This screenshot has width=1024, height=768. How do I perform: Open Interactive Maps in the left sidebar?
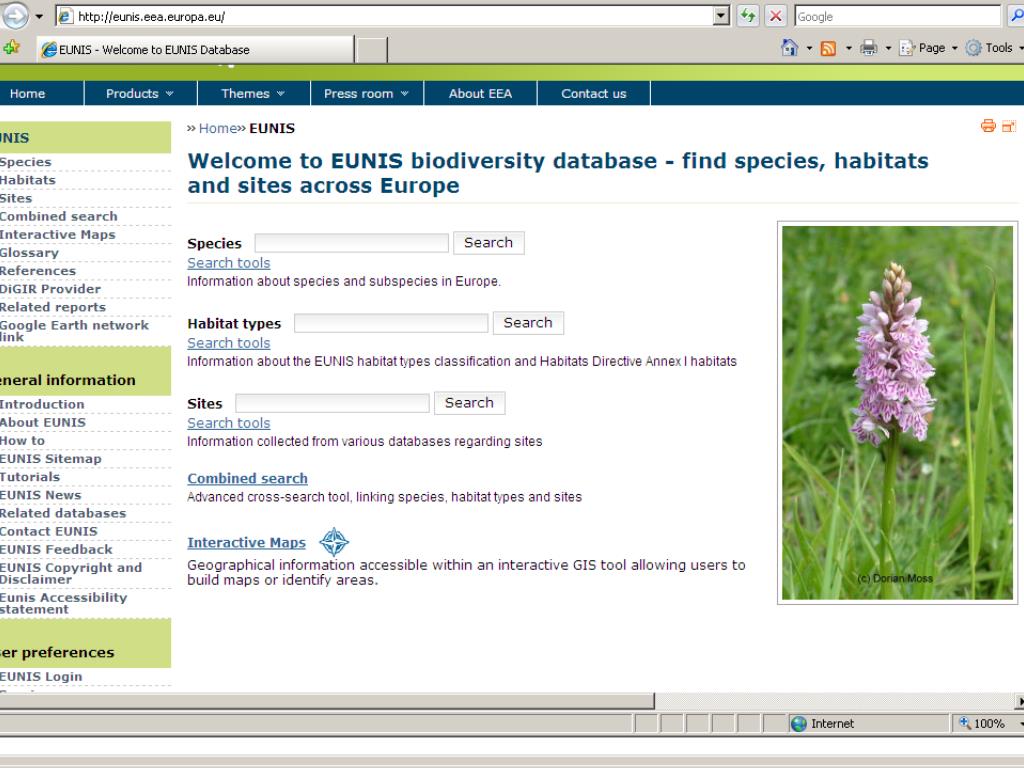pyautogui.click(x=57, y=234)
